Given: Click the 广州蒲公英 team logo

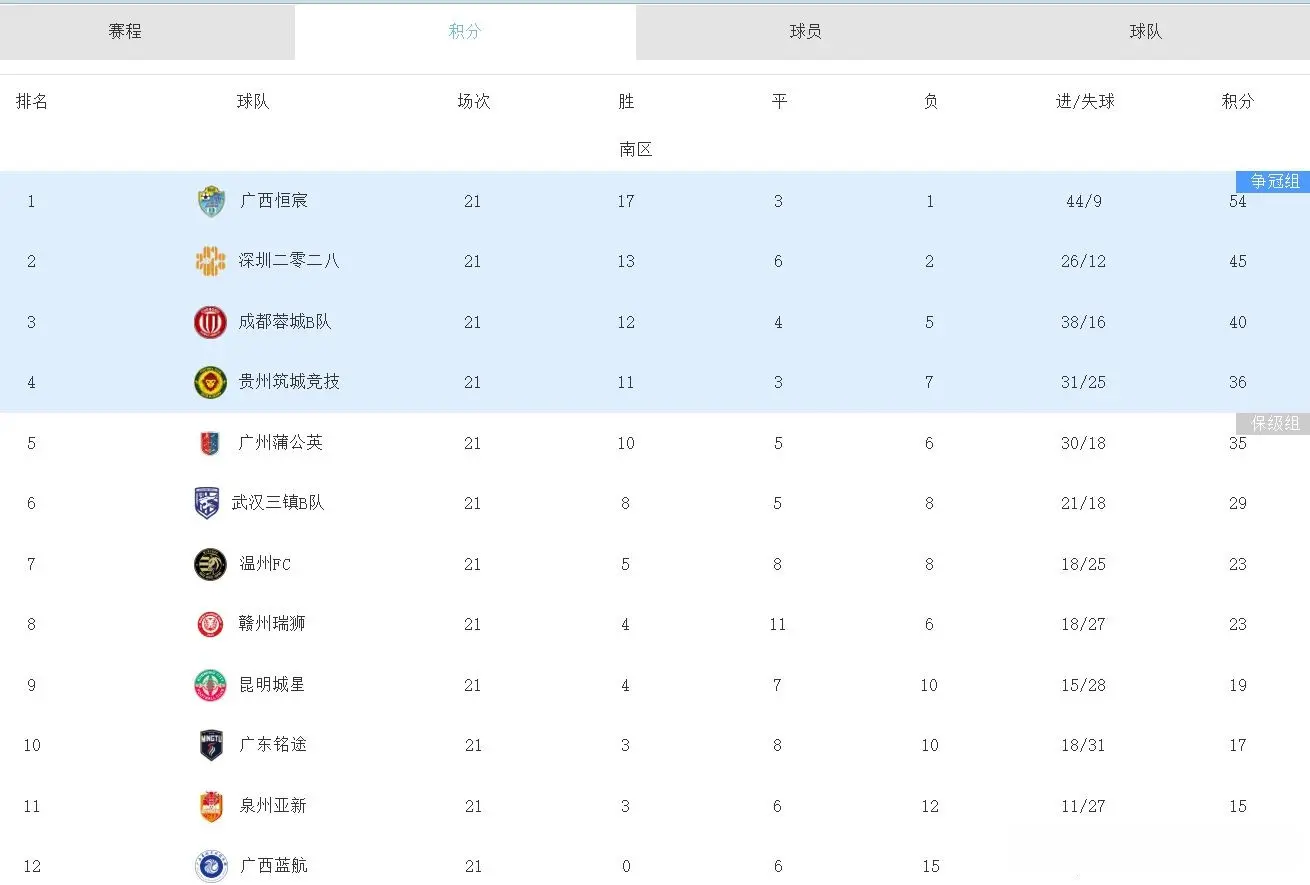Looking at the screenshot, I should click(210, 443).
